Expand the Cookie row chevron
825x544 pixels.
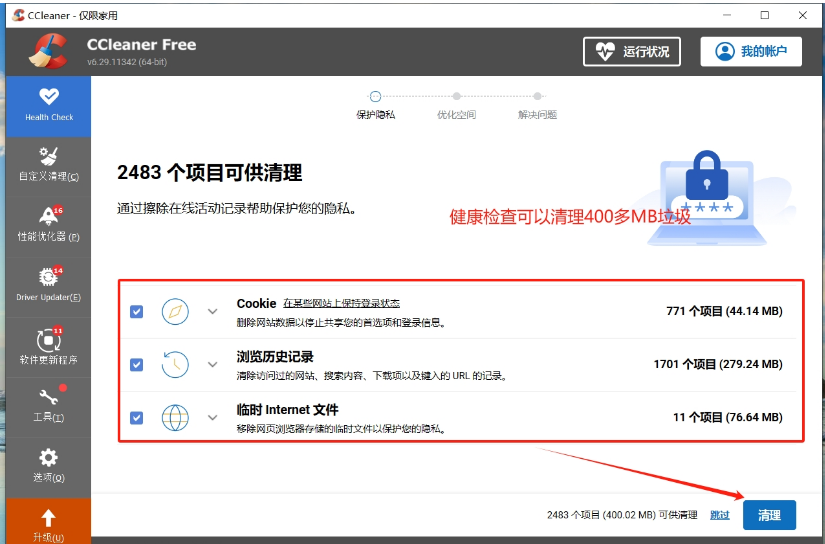click(212, 312)
